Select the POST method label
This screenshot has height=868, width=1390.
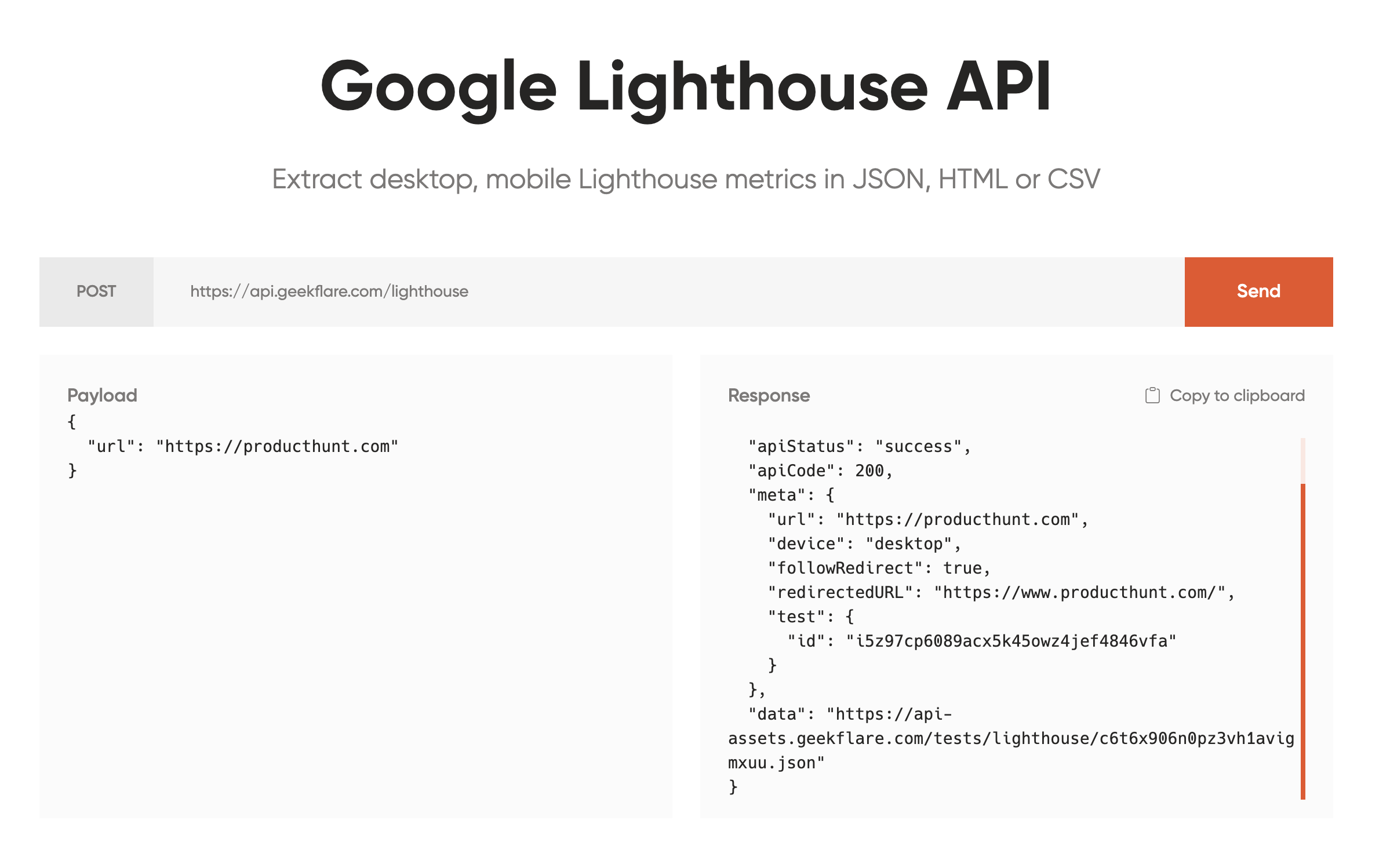coord(96,291)
